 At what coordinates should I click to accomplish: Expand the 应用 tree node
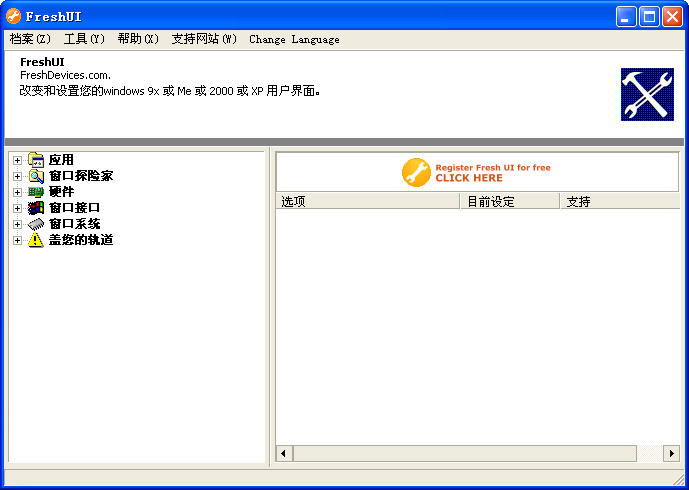tap(17, 160)
